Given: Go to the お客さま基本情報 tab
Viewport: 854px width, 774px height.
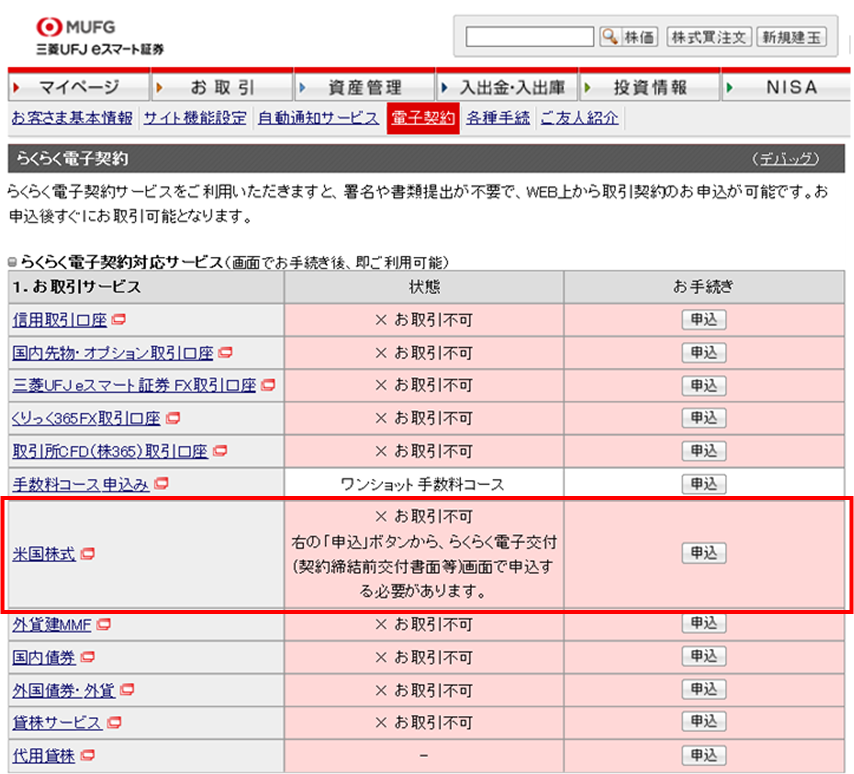Looking at the screenshot, I should click(72, 118).
